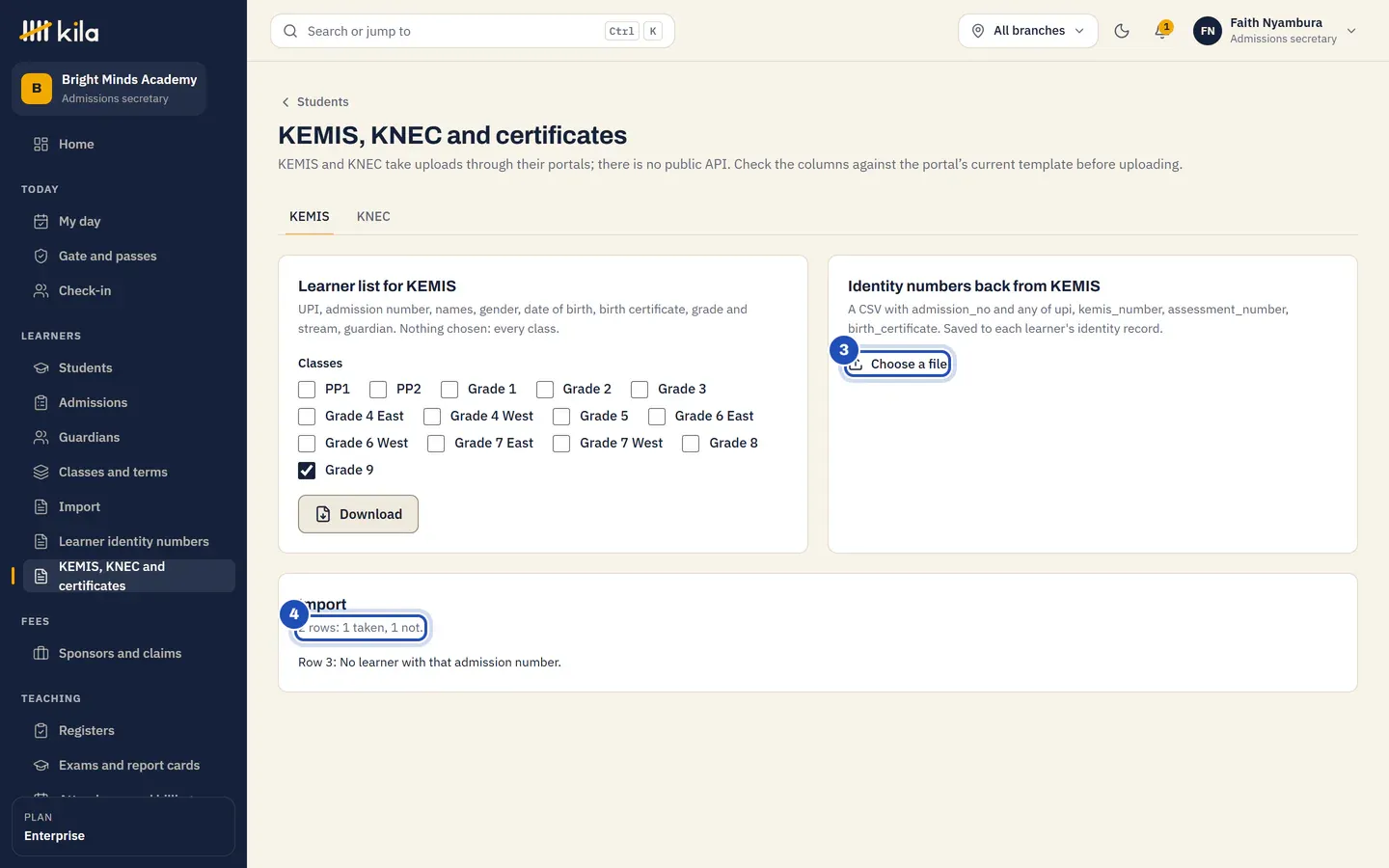This screenshot has width=1389, height=868.
Task: Open Sponsors and claims in the sidebar
Action: click(128, 653)
